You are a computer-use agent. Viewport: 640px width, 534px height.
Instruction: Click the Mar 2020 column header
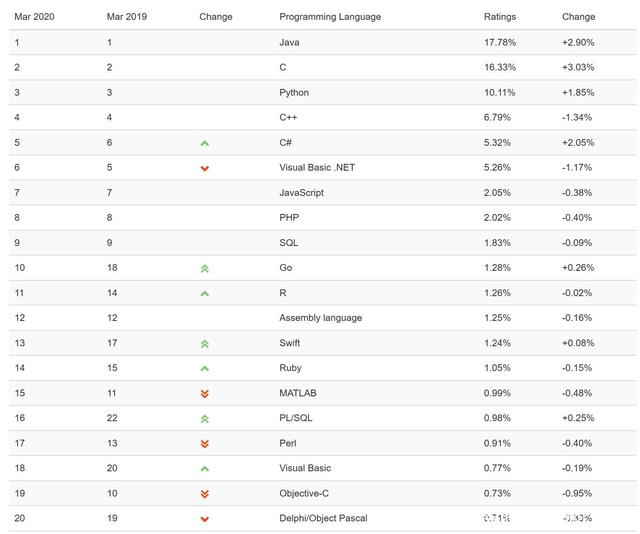pos(34,17)
